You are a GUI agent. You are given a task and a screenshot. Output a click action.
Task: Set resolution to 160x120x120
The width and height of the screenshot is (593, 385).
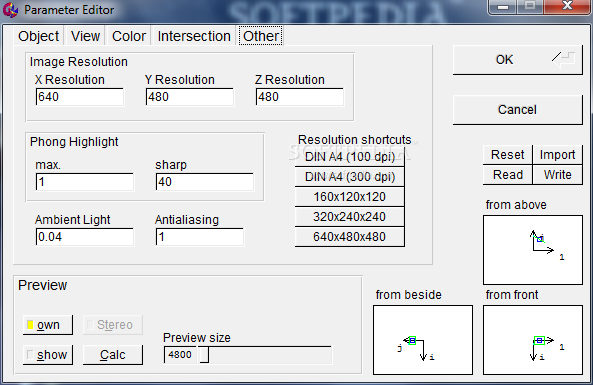[350, 197]
